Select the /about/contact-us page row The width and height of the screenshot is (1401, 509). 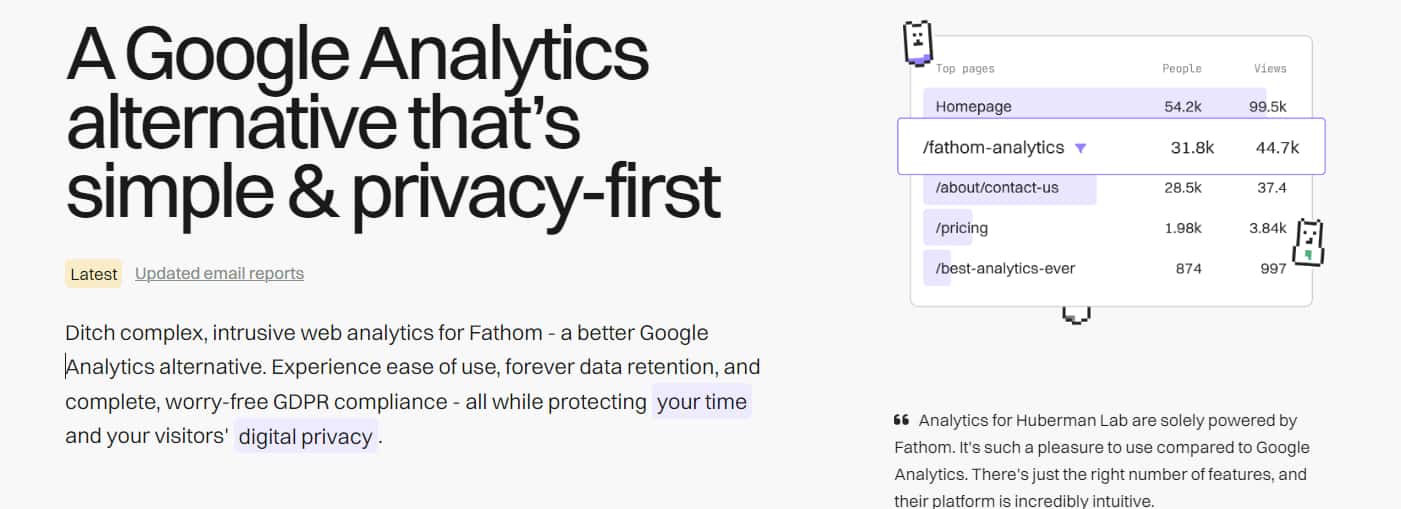pyautogui.click(x=1111, y=187)
